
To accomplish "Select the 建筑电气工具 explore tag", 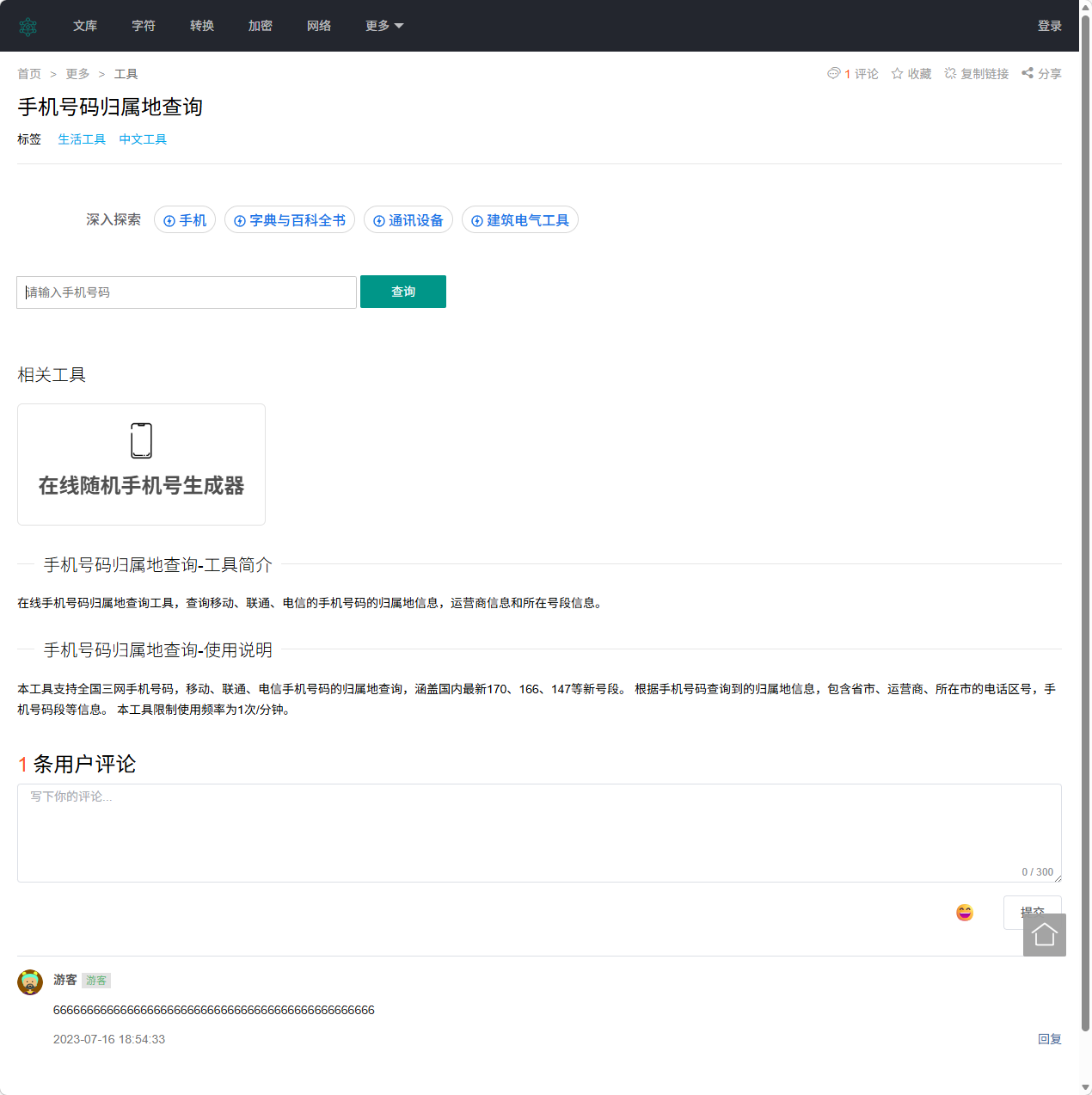I will click(520, 219).
